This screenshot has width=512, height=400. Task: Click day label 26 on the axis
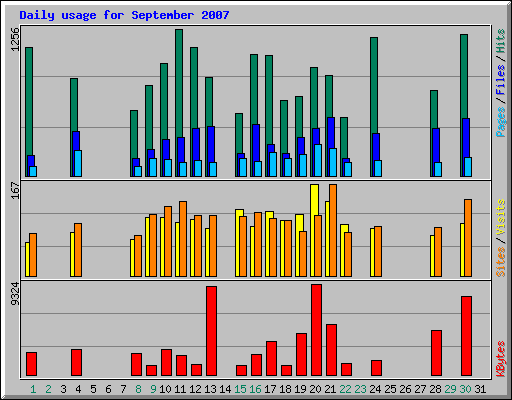[405, 389]
